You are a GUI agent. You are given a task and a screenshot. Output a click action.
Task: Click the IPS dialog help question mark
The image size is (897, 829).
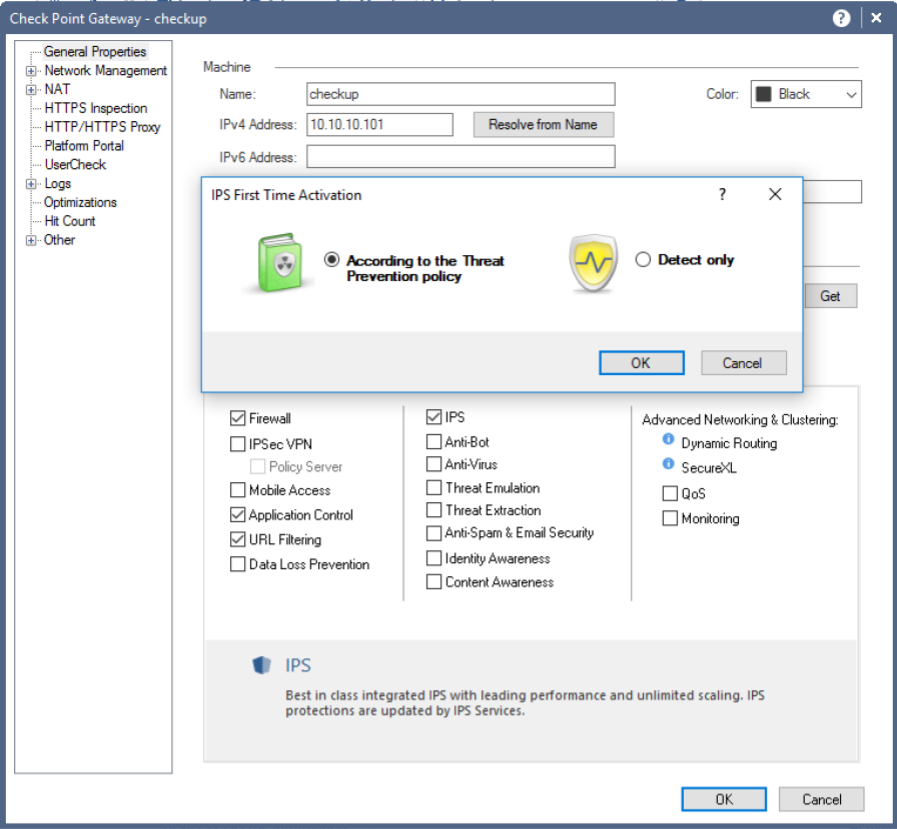[723, 195]
